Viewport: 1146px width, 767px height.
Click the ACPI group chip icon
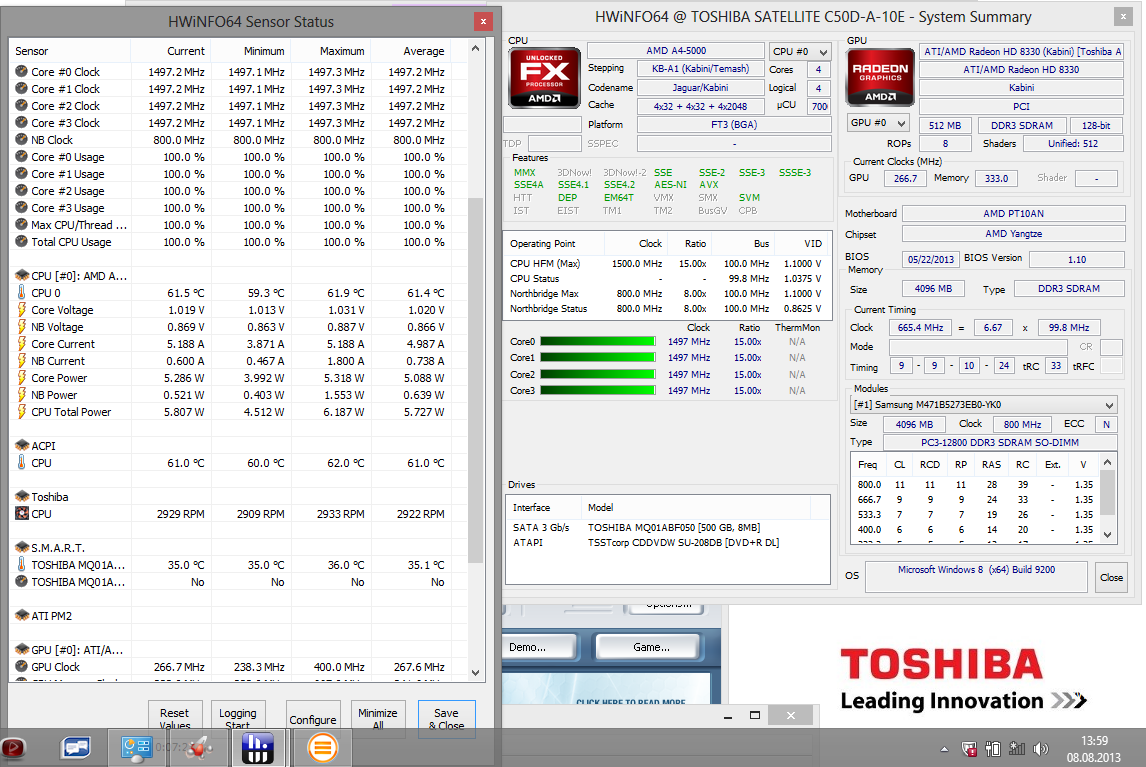pos(22,445)
